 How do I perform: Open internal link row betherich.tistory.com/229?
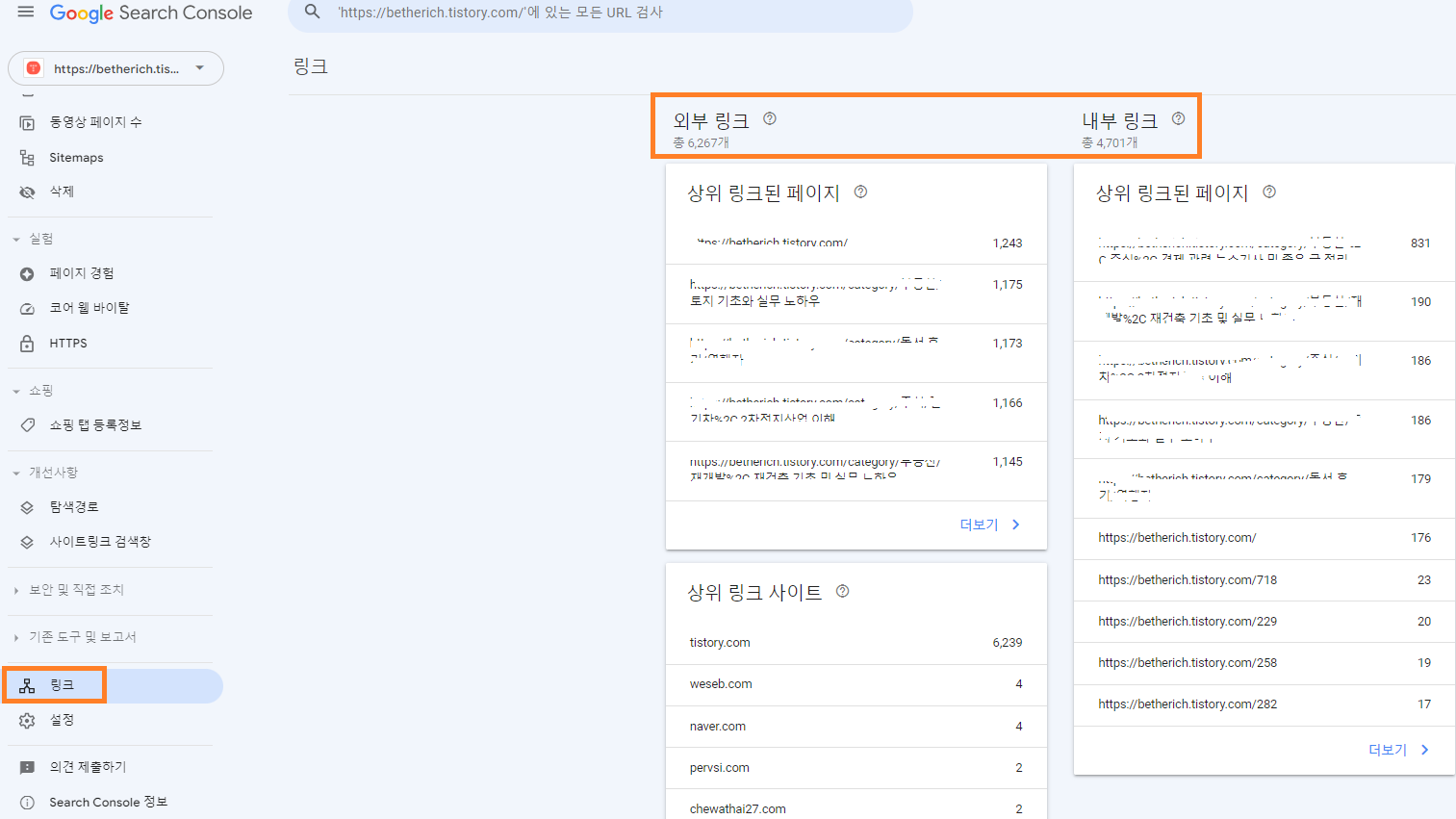point(1264,622)
